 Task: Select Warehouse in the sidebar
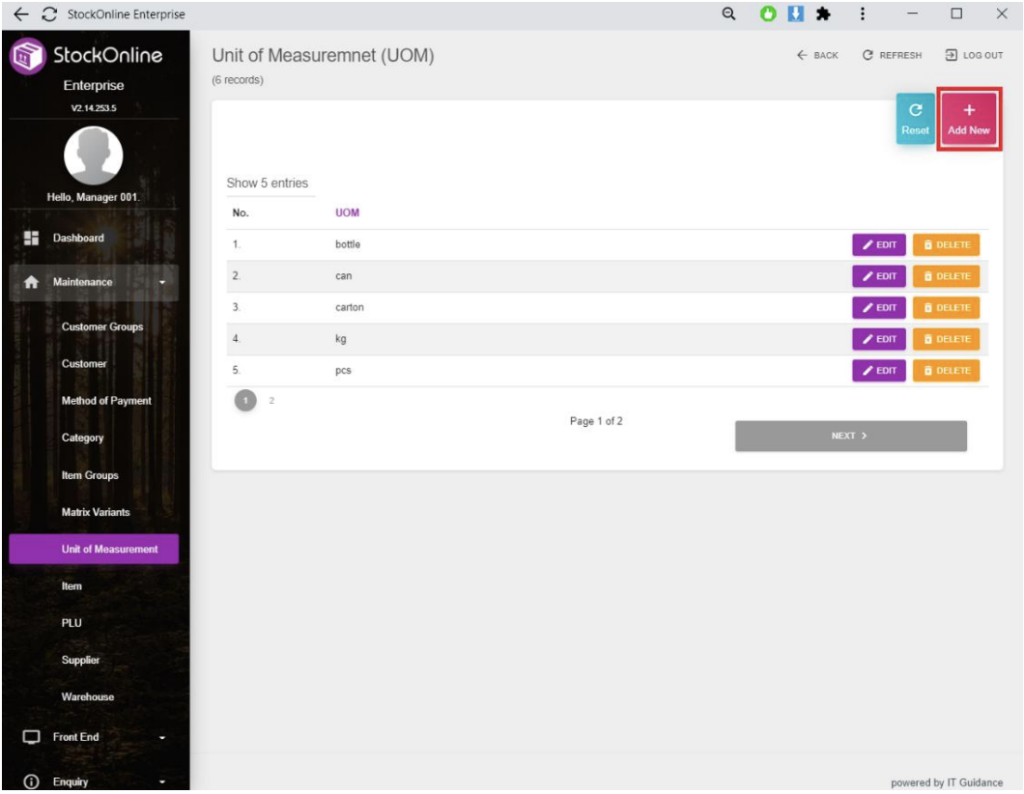88,697
